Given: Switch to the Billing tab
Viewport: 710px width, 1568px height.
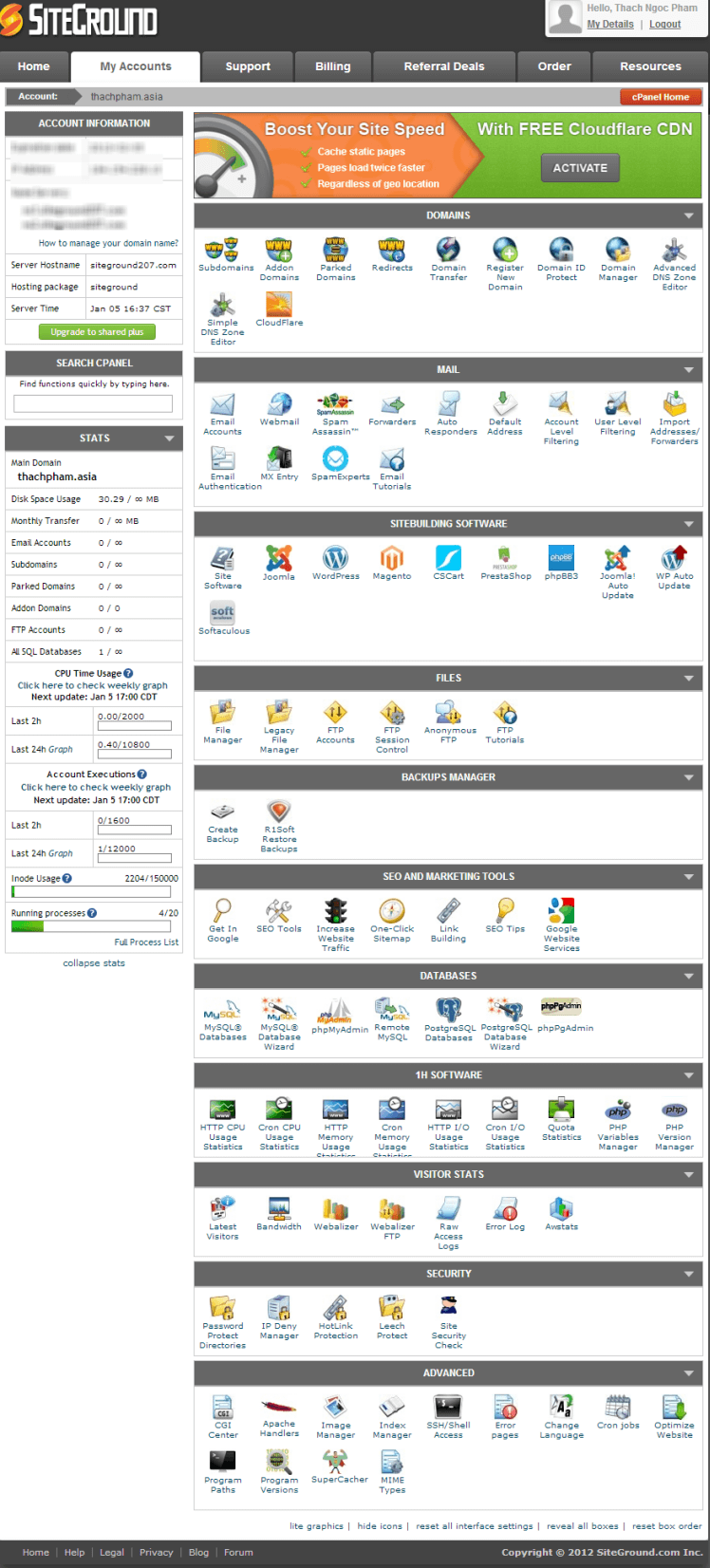Looking at the screenshot, I should tap(332, 66).
